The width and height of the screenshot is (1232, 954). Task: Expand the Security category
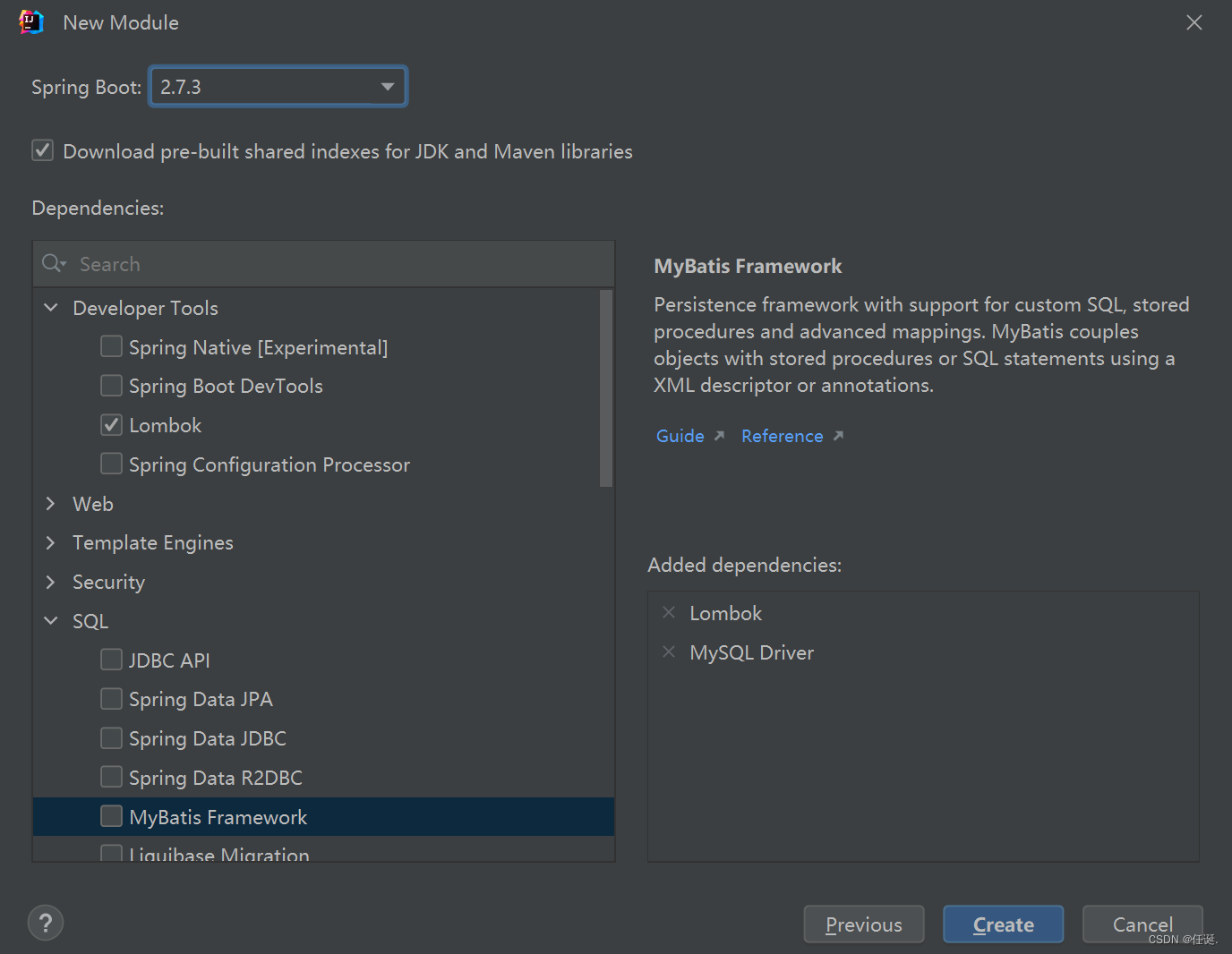point(51,582)
